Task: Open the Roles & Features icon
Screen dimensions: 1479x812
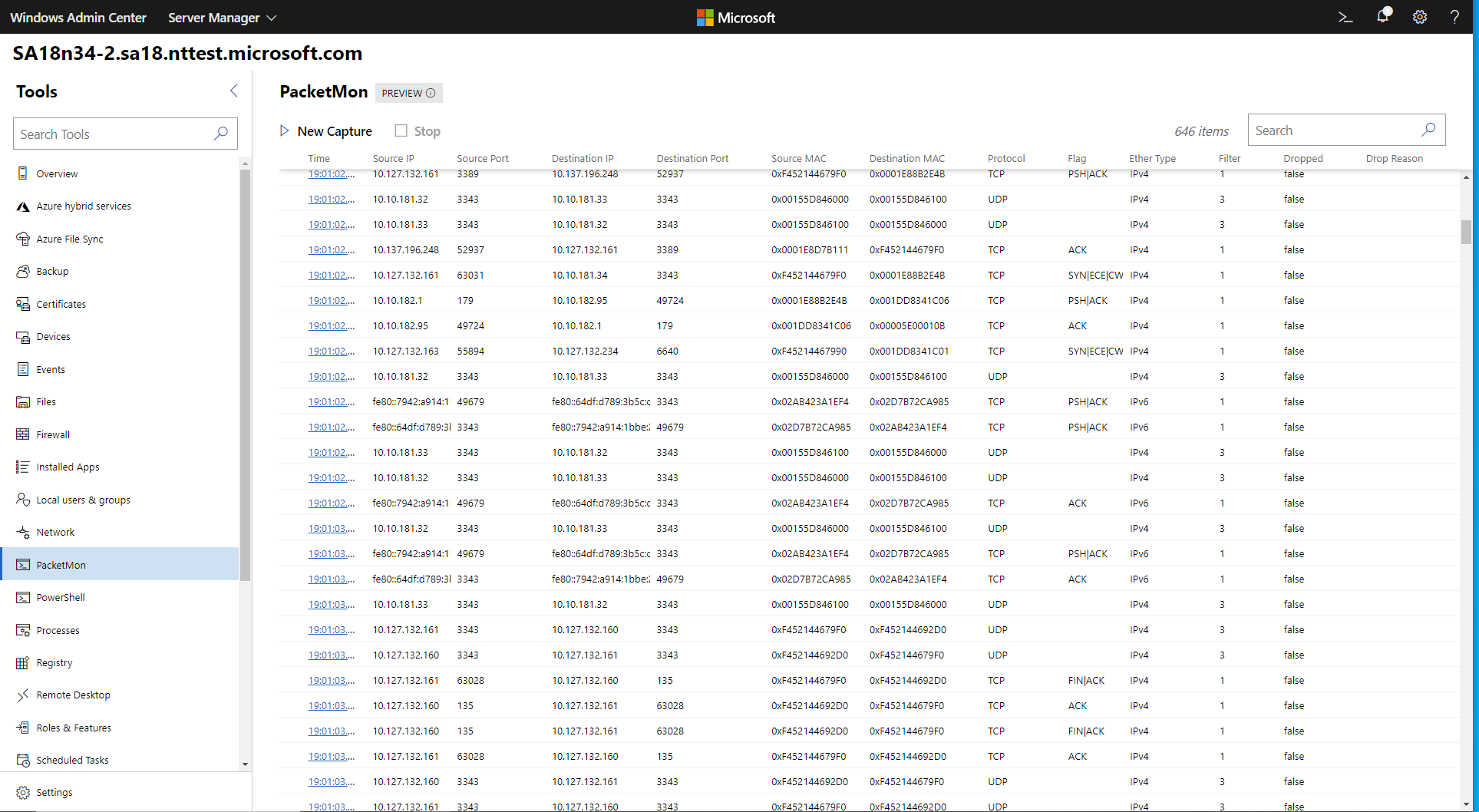Action: (x=23, y=728)
